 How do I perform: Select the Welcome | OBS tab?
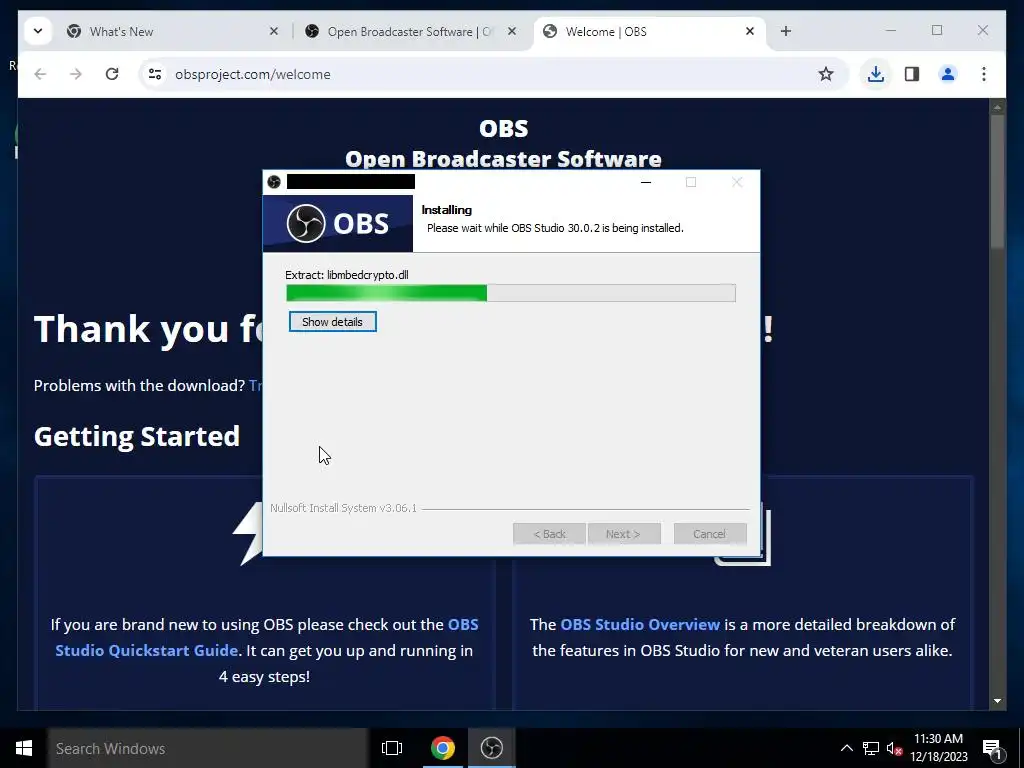coord(650,31)
